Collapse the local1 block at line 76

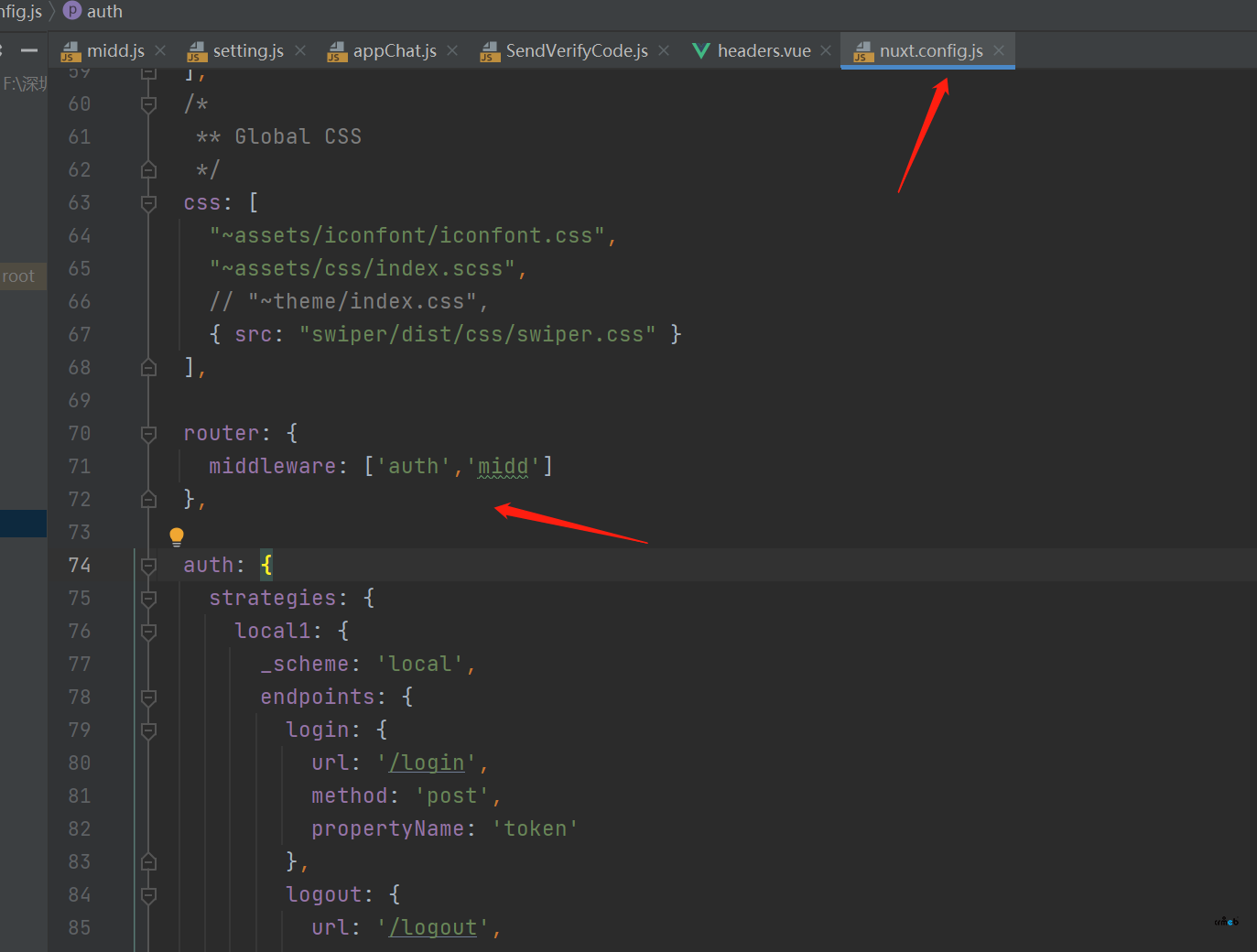[x=148, y=632]
